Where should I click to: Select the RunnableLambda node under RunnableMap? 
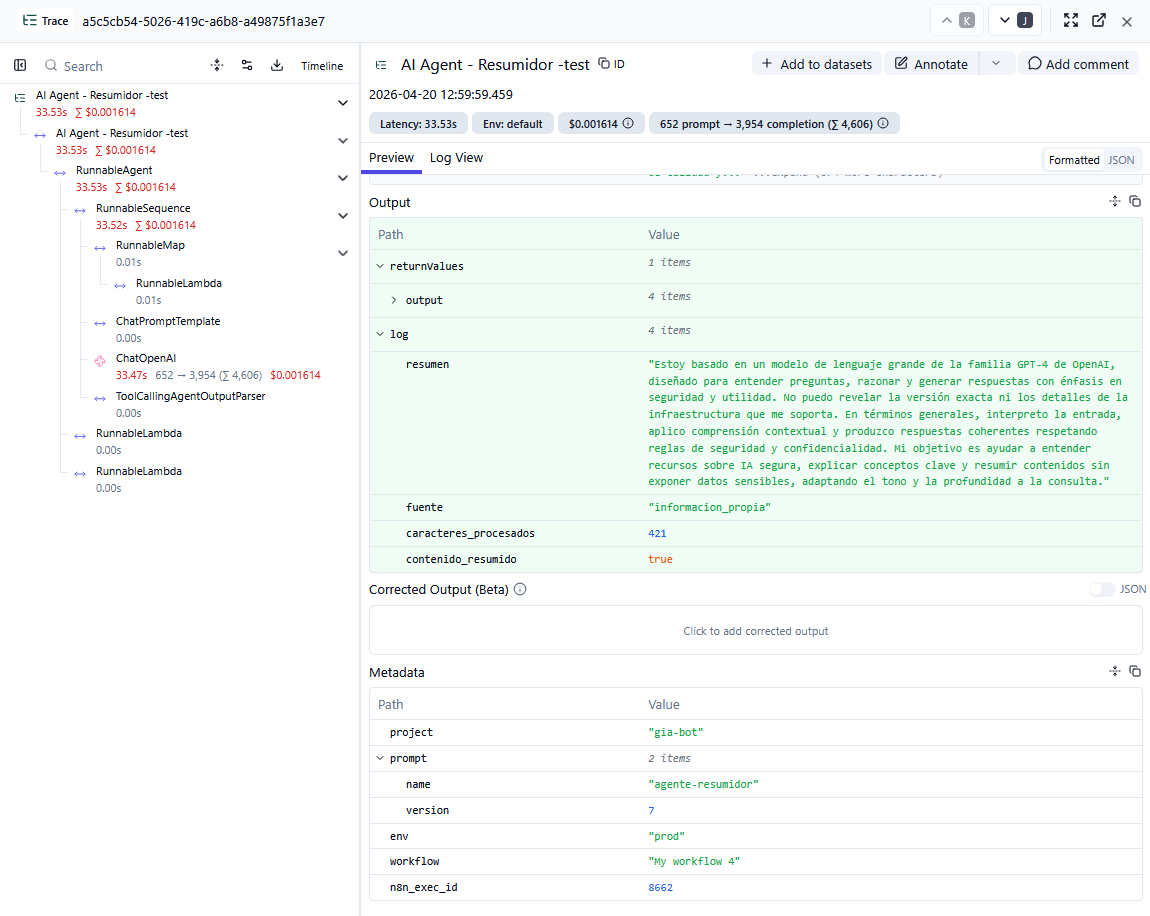tap(179, 283)
